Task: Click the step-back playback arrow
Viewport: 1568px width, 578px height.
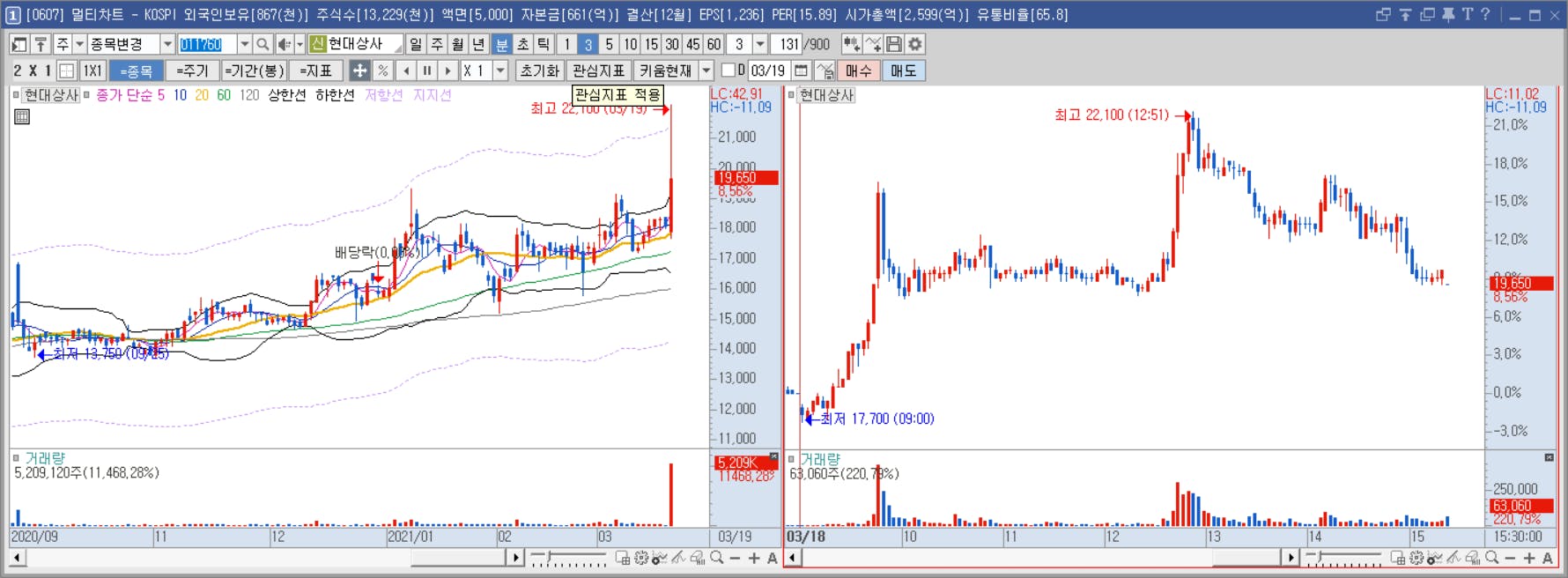Action: pyautogui.click(x=406, y=70)
